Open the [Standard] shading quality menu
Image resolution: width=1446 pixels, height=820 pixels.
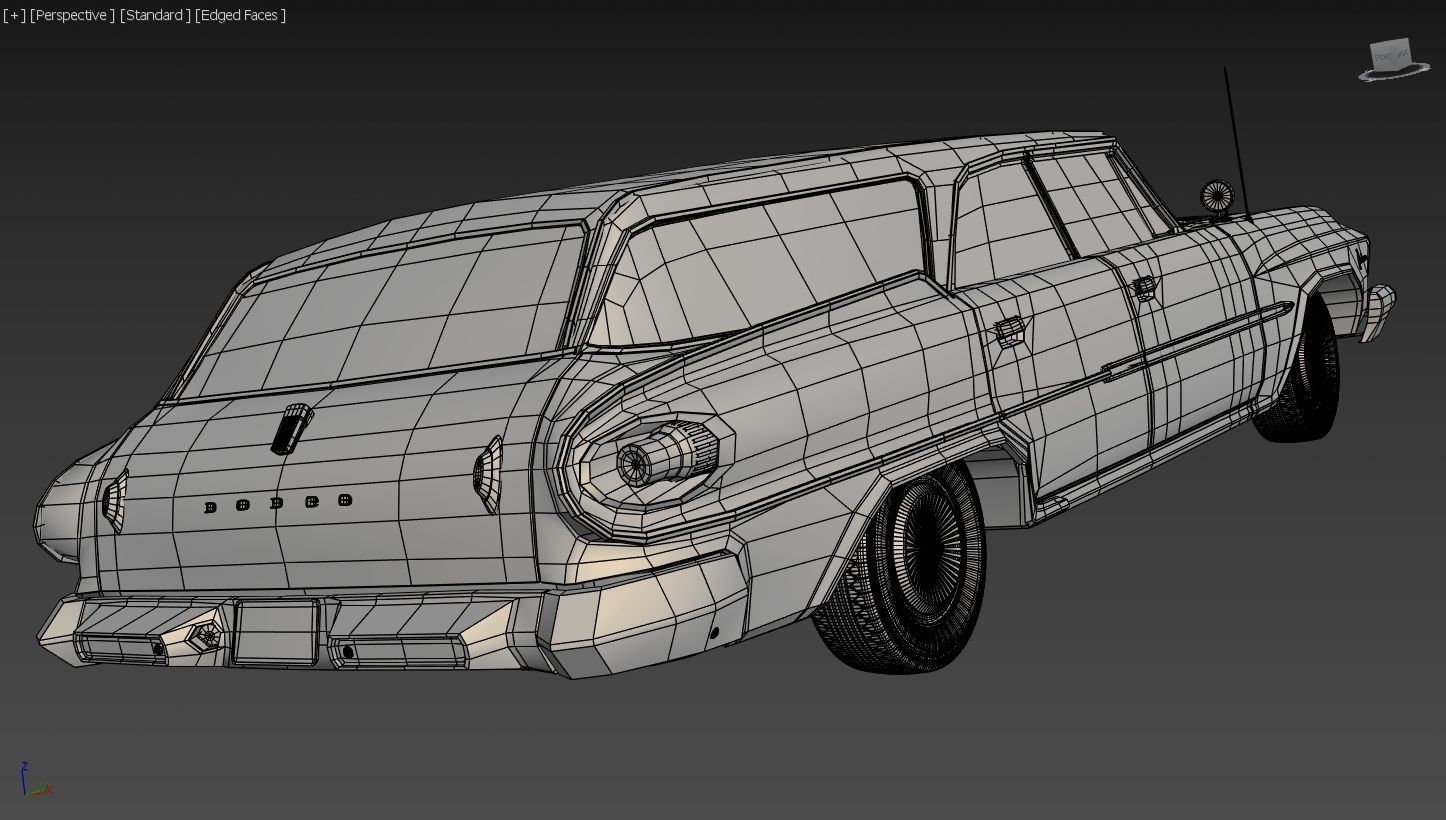pyautogui.click(x=155, y=15)
